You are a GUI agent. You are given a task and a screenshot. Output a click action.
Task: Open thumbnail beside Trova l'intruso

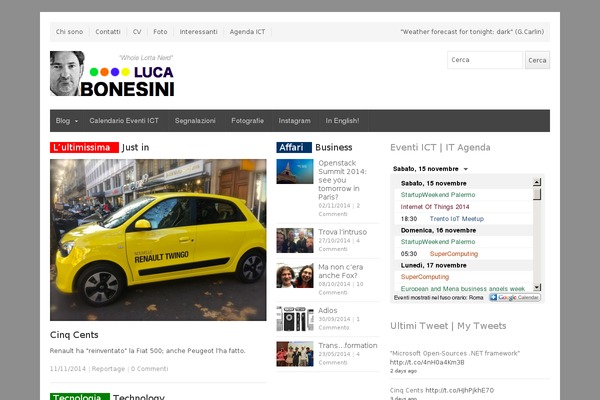(295, 240)
